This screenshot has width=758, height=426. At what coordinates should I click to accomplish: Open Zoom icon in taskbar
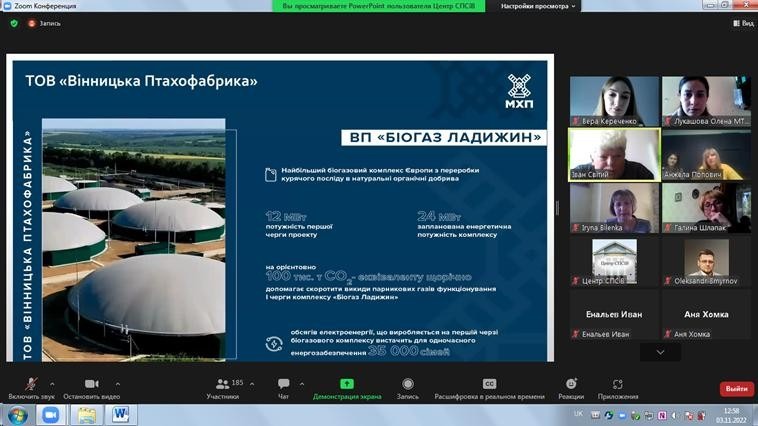(50, 415)
